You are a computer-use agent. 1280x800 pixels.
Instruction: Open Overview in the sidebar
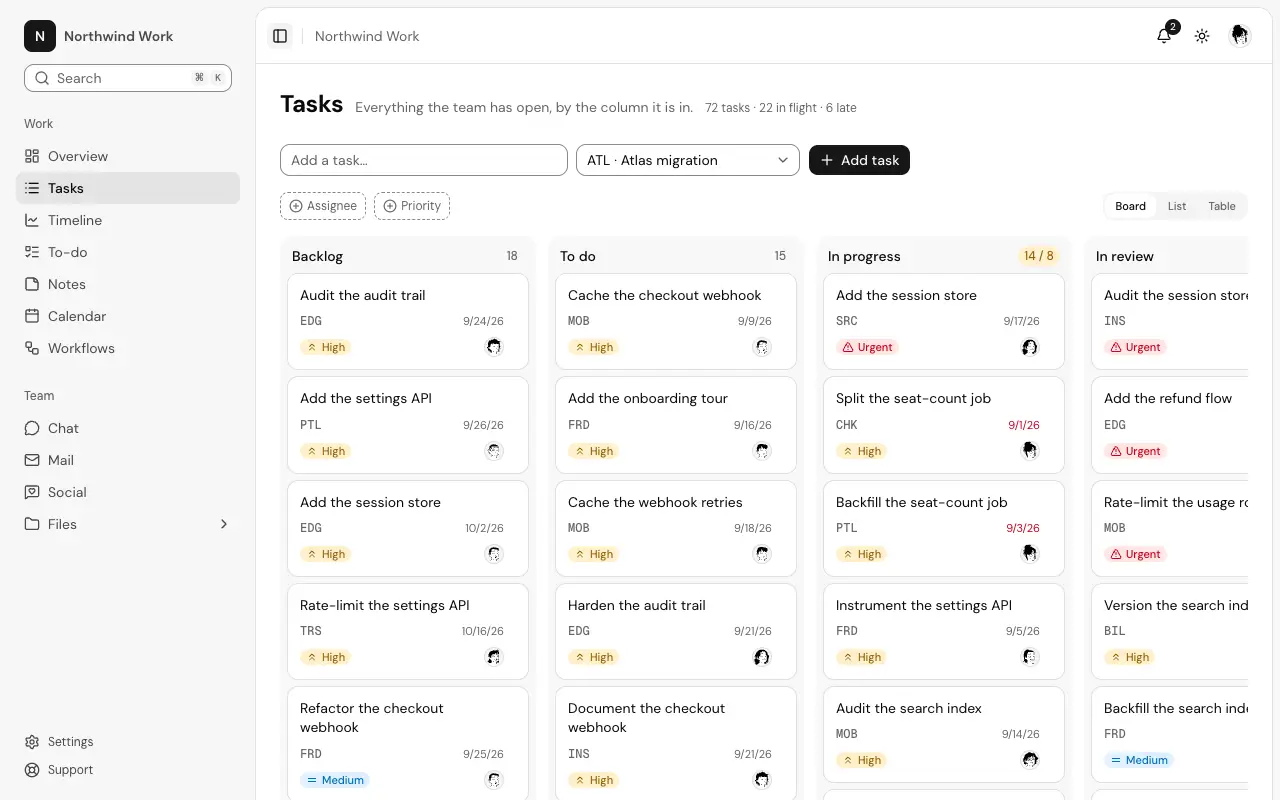click(128, 156)
